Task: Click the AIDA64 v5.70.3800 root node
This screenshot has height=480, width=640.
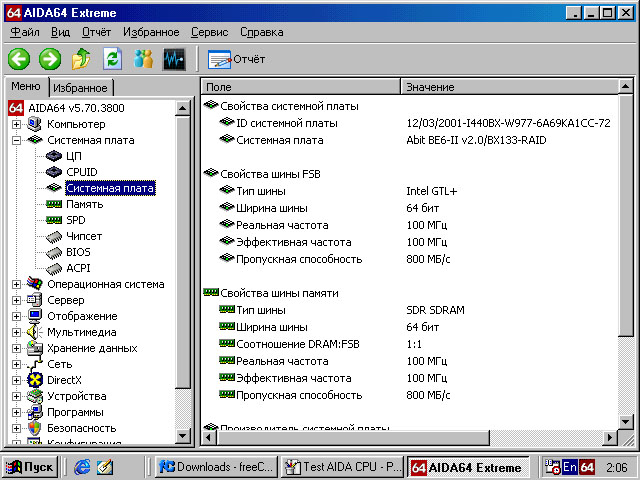Action: (x=76, y=108)
